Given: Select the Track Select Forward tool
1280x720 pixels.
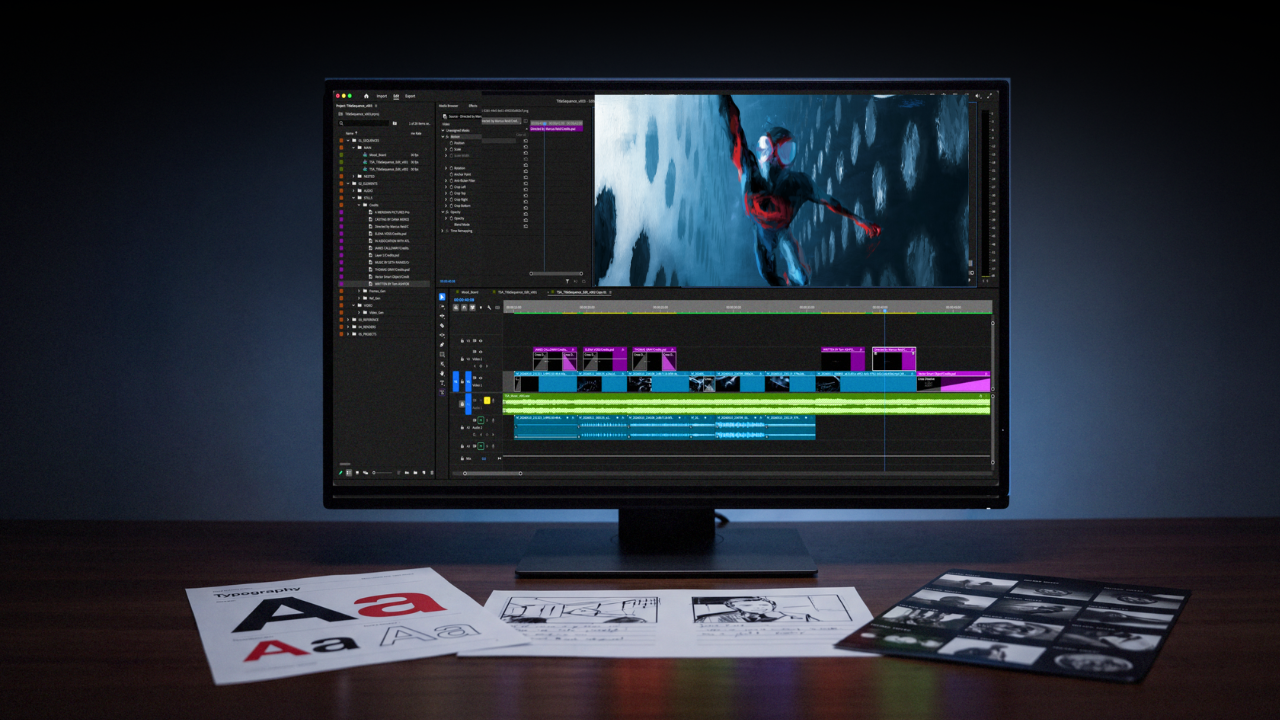Looking at the screenshot, I should (442, 306).
